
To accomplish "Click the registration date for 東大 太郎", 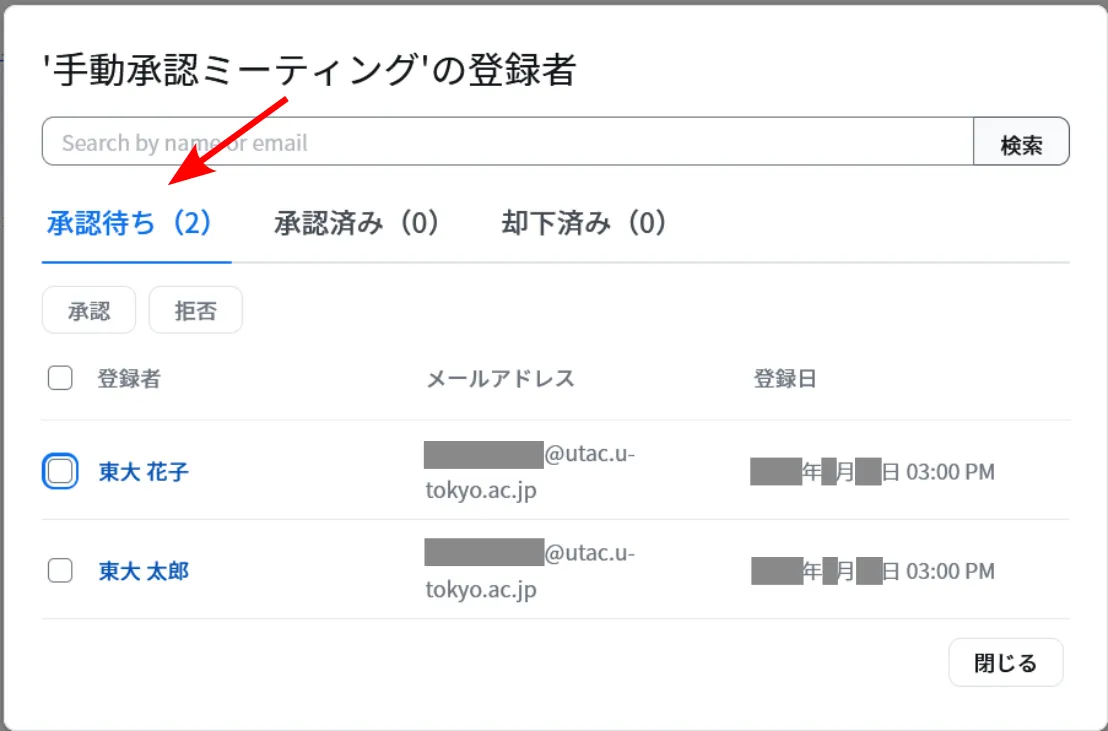I will 872,572.
